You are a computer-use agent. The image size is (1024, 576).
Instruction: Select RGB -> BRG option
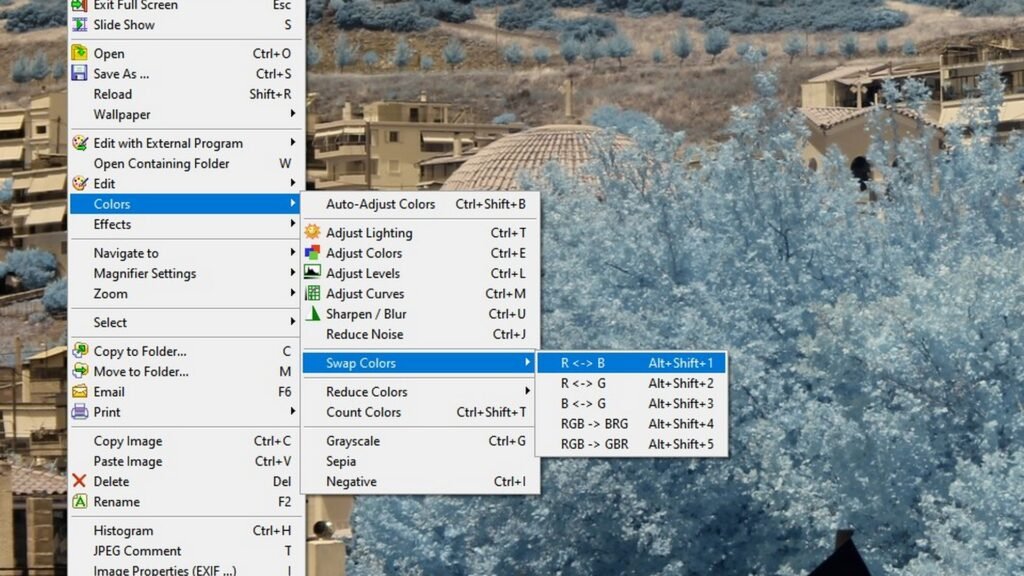pos(631,423)
